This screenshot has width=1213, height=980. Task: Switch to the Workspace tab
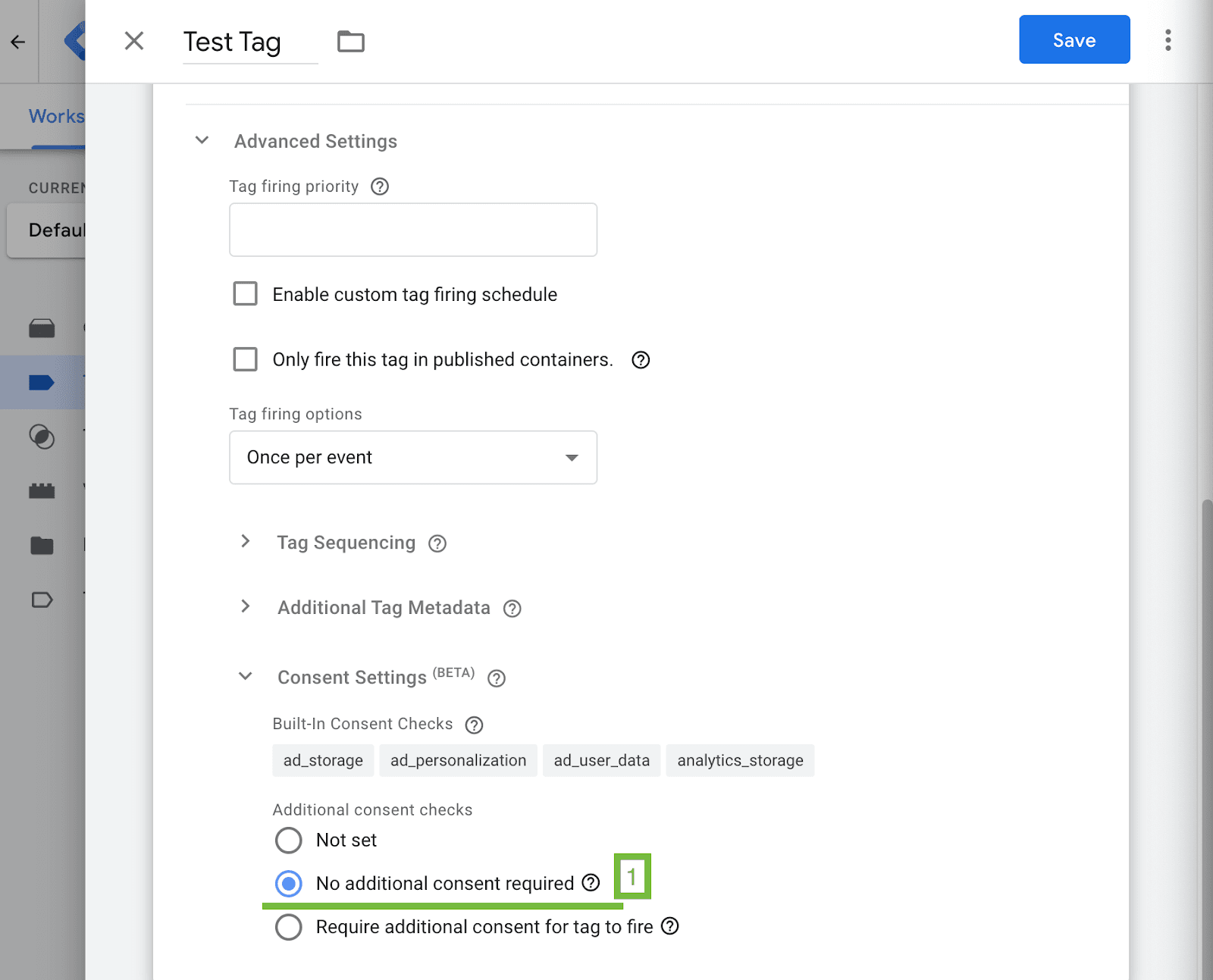click(x=55, y=115)
